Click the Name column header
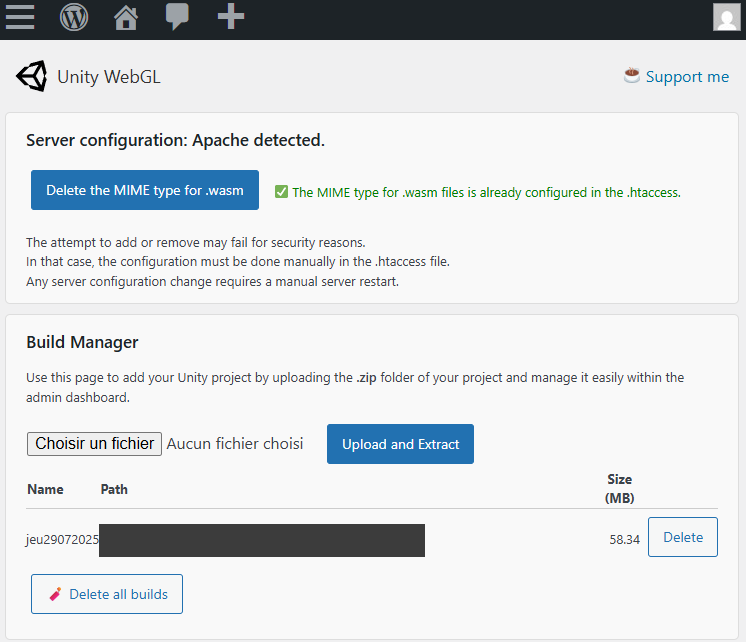Viewport: 746px width, 642px height. [45, 489]
